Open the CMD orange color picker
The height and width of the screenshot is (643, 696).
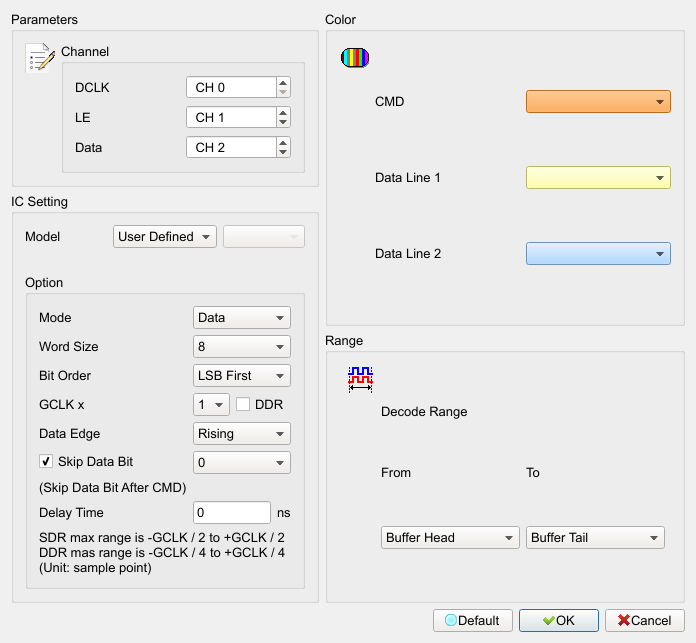[598, 102]
